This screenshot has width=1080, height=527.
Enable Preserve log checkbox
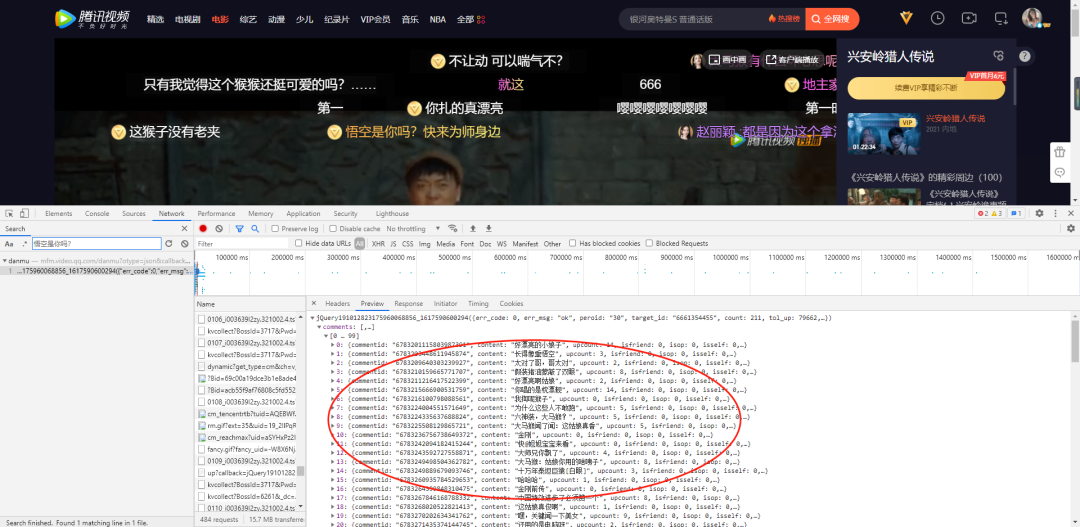(x=275, y=229)
